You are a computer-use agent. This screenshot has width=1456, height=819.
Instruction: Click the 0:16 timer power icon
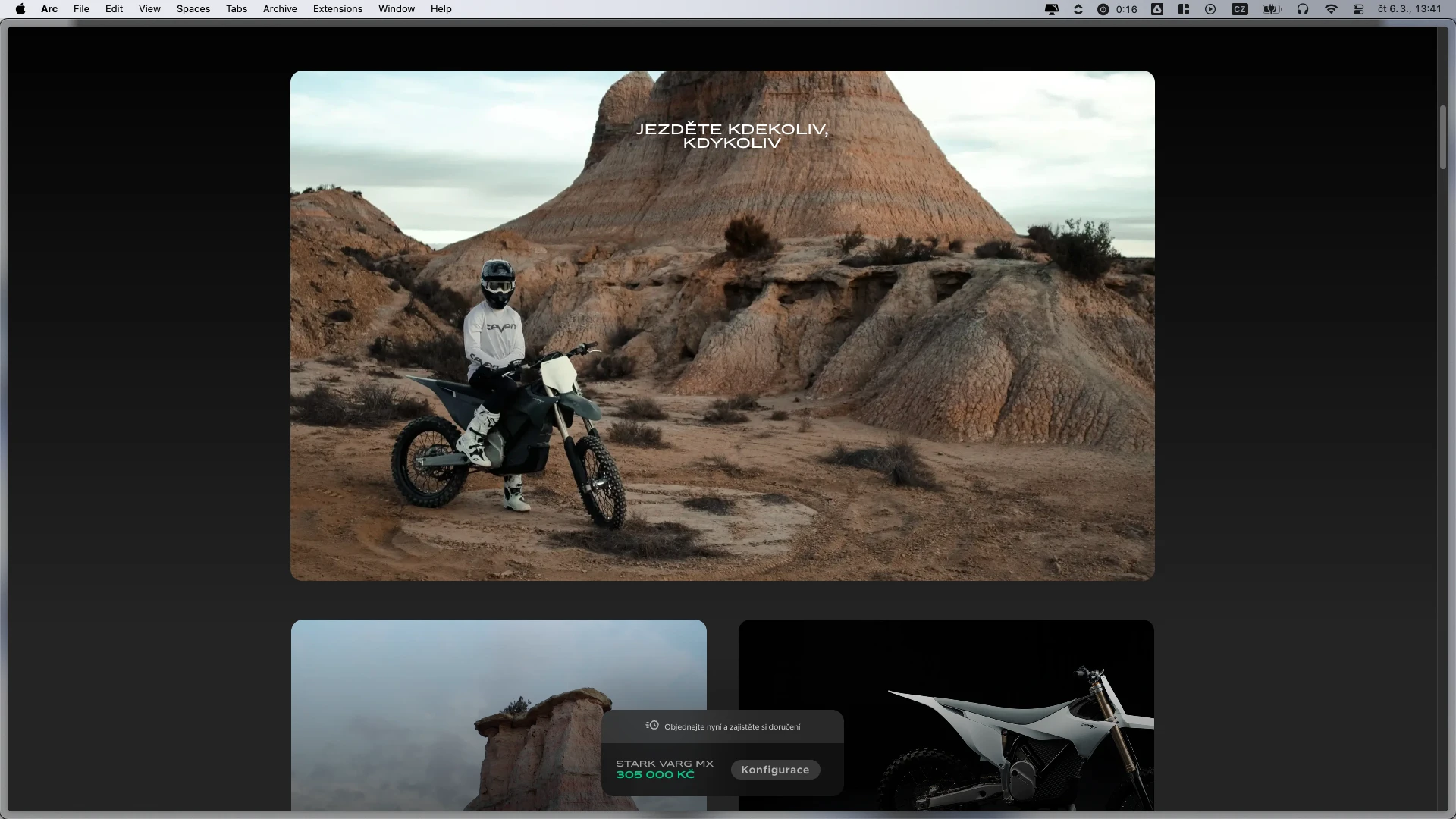pos(1103,9)
